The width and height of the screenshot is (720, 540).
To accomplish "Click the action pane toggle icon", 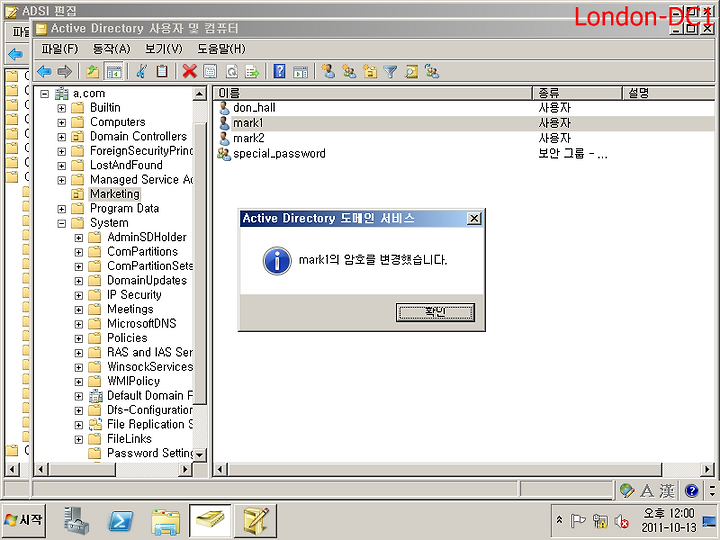I will (300, 71).
